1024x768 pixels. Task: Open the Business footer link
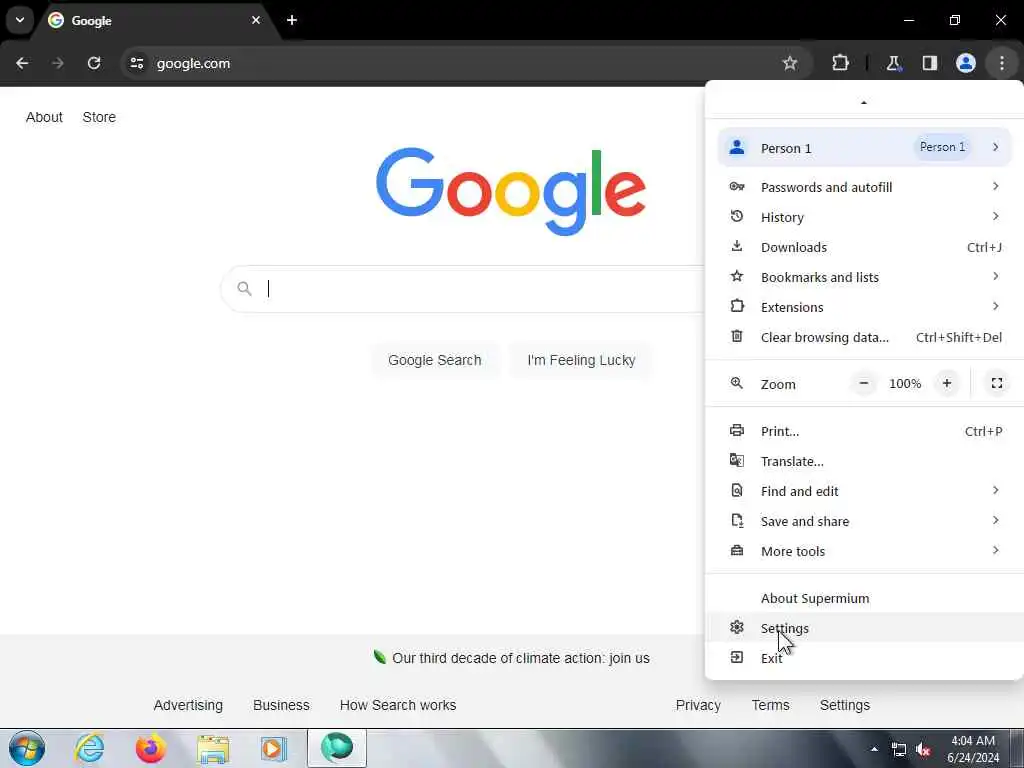(281, 705)
